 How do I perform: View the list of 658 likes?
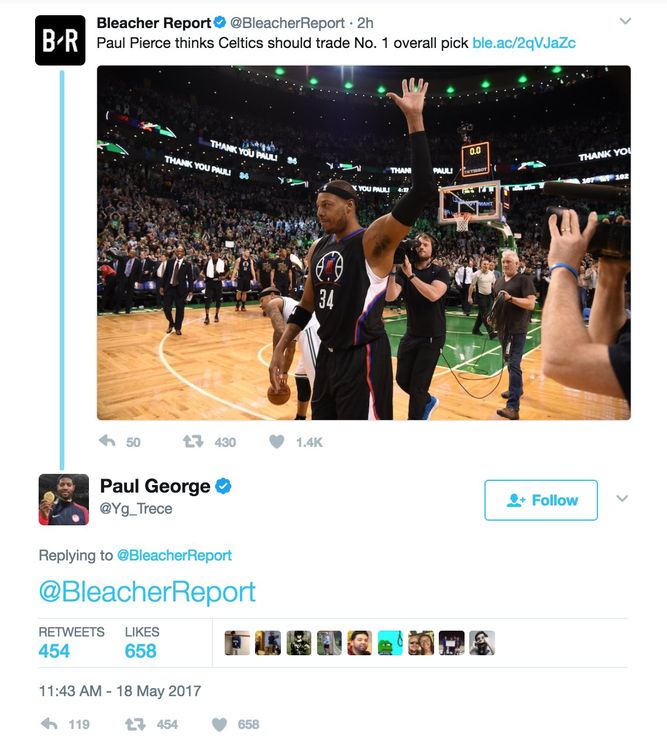(x=142, y=643)
